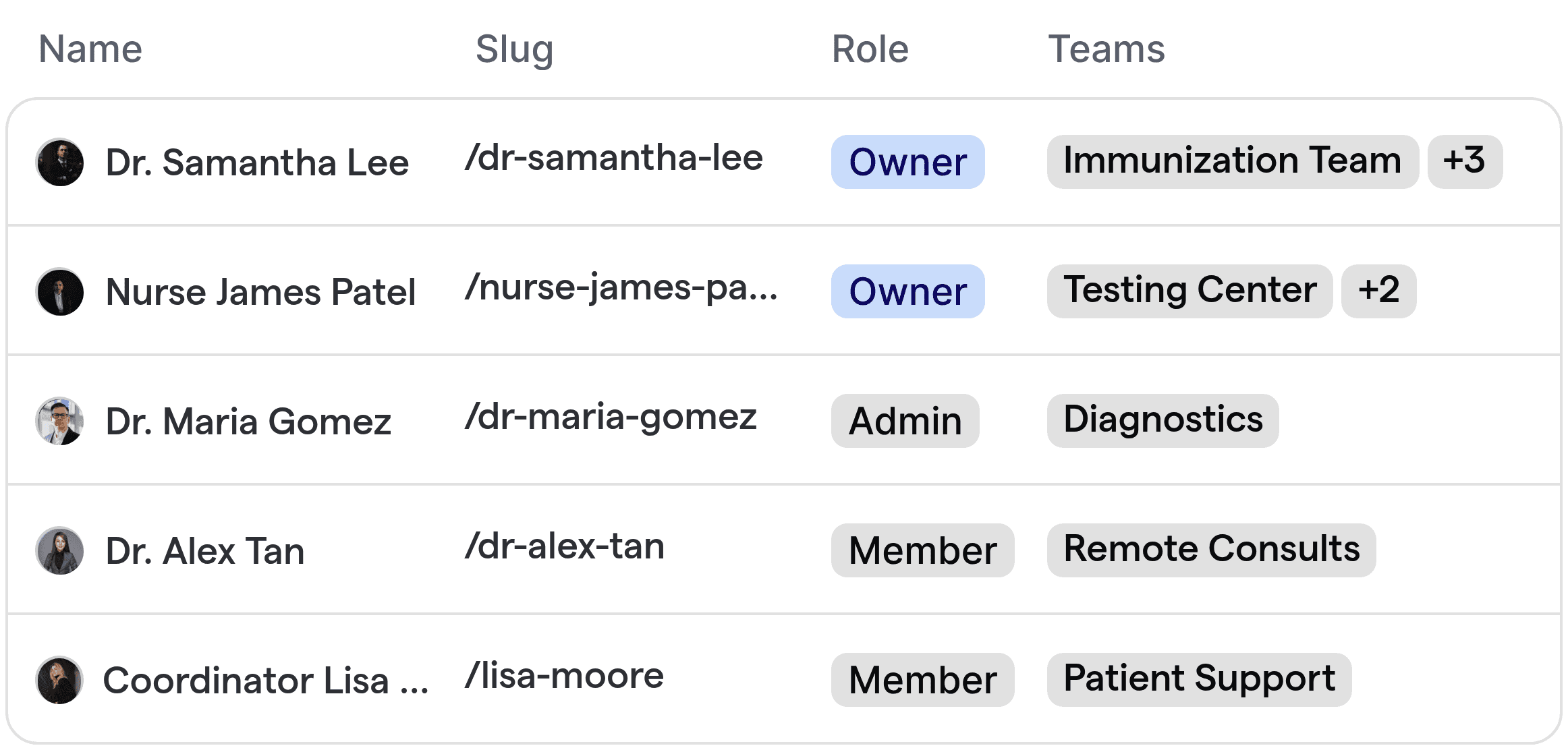Image resolution: width=1568 pixels, height=750 pixels.
Task: Click Samantha Lee's Owner role badge
Action: pos(907,162)
